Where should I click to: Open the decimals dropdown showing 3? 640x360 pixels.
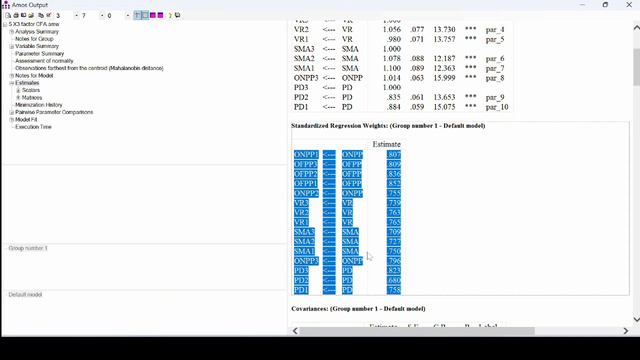[x=76, y=16]
